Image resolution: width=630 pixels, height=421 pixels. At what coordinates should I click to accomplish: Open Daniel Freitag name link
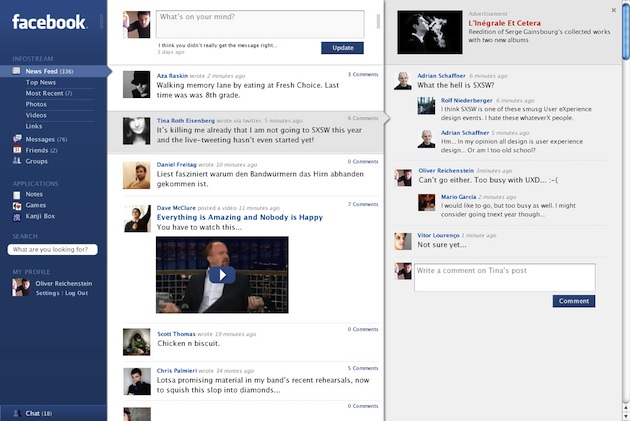(176, 164)
